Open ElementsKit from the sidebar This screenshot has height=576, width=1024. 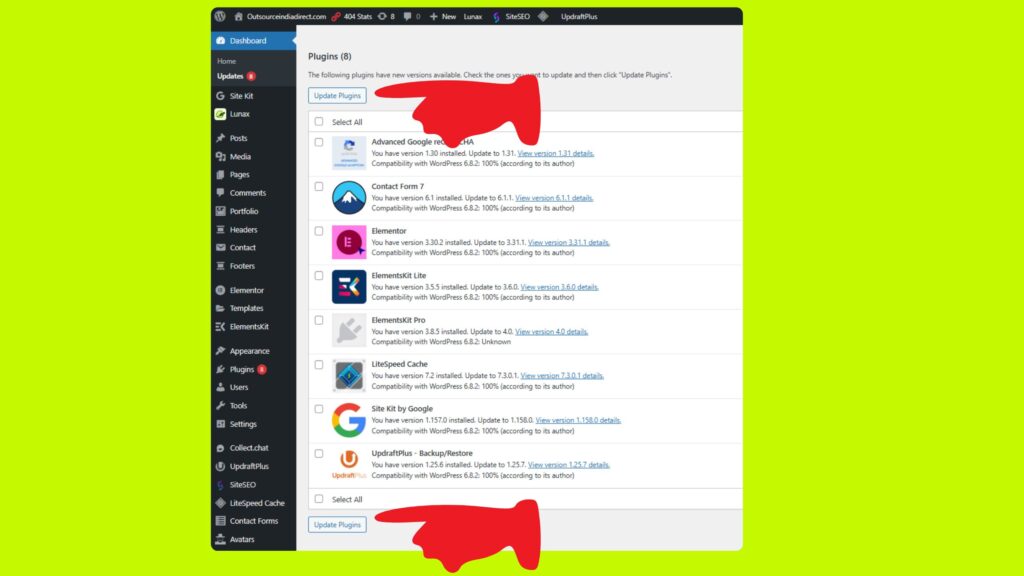[x=249, y=326]
